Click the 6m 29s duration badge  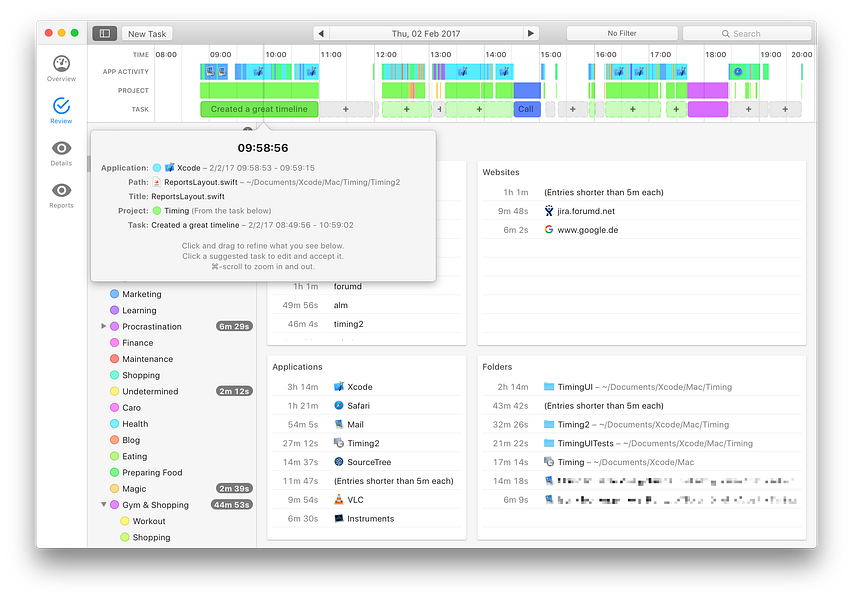point(234,326)
